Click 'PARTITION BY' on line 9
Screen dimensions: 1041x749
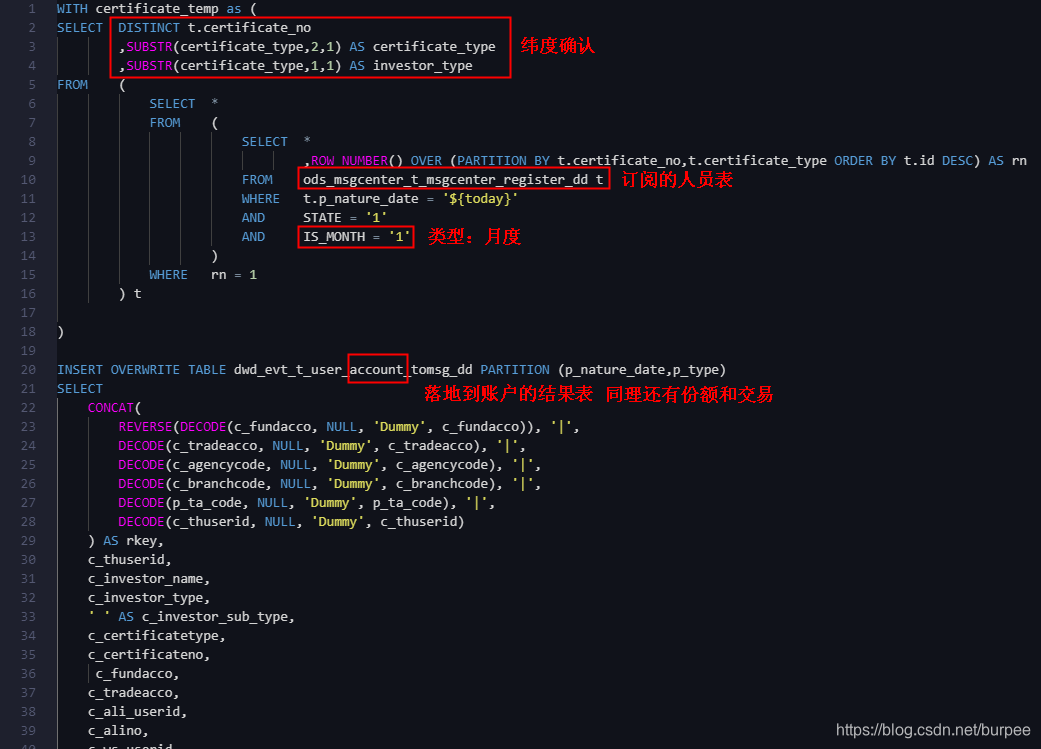point(503,161)
